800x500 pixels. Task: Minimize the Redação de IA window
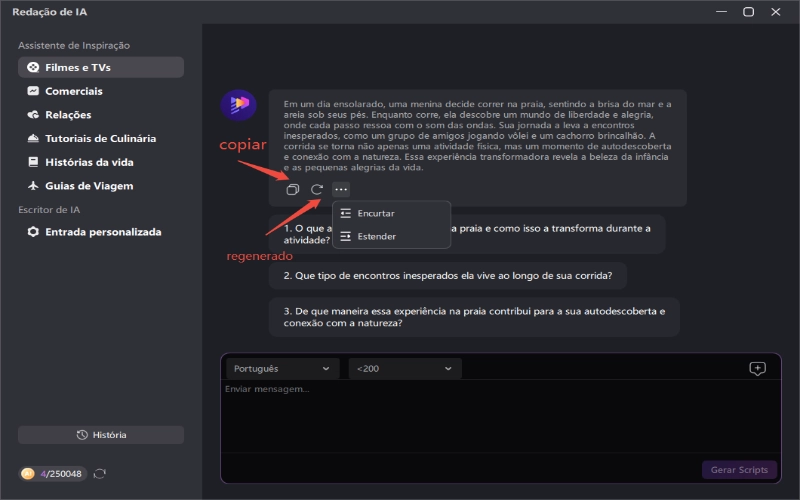(721, 12)
